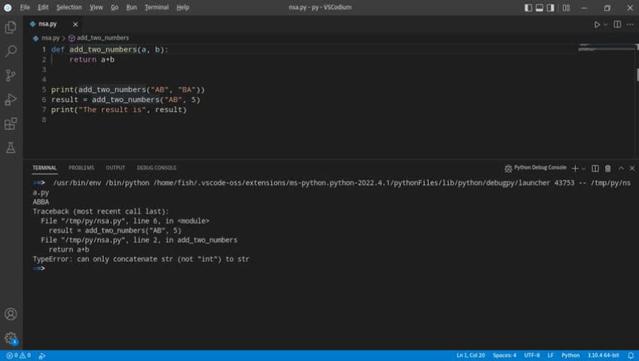Split the terminal panel

(x=595, y=168)
